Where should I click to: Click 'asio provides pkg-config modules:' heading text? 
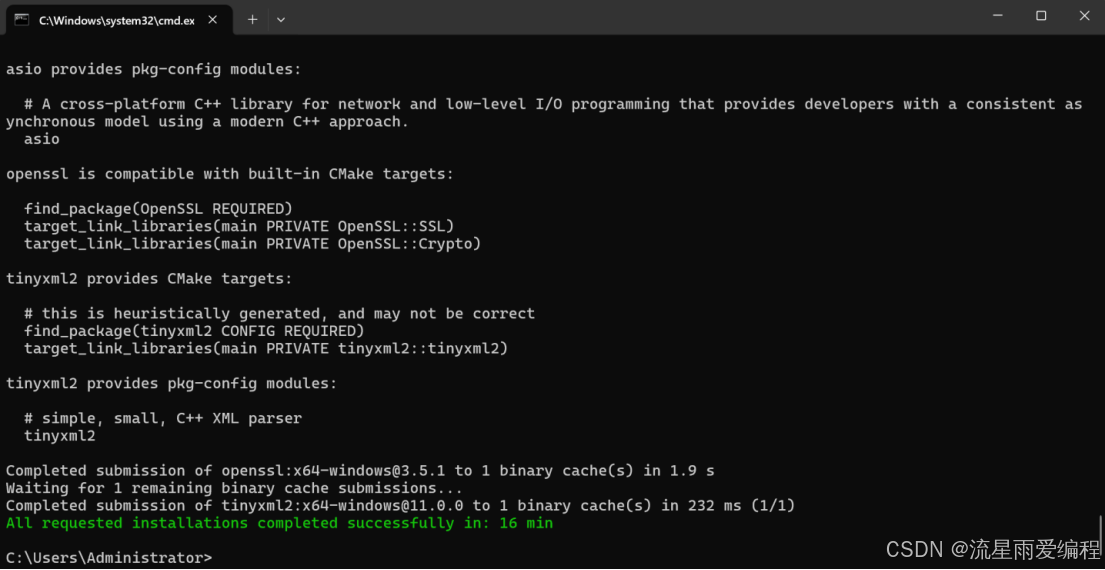point(153,69)
